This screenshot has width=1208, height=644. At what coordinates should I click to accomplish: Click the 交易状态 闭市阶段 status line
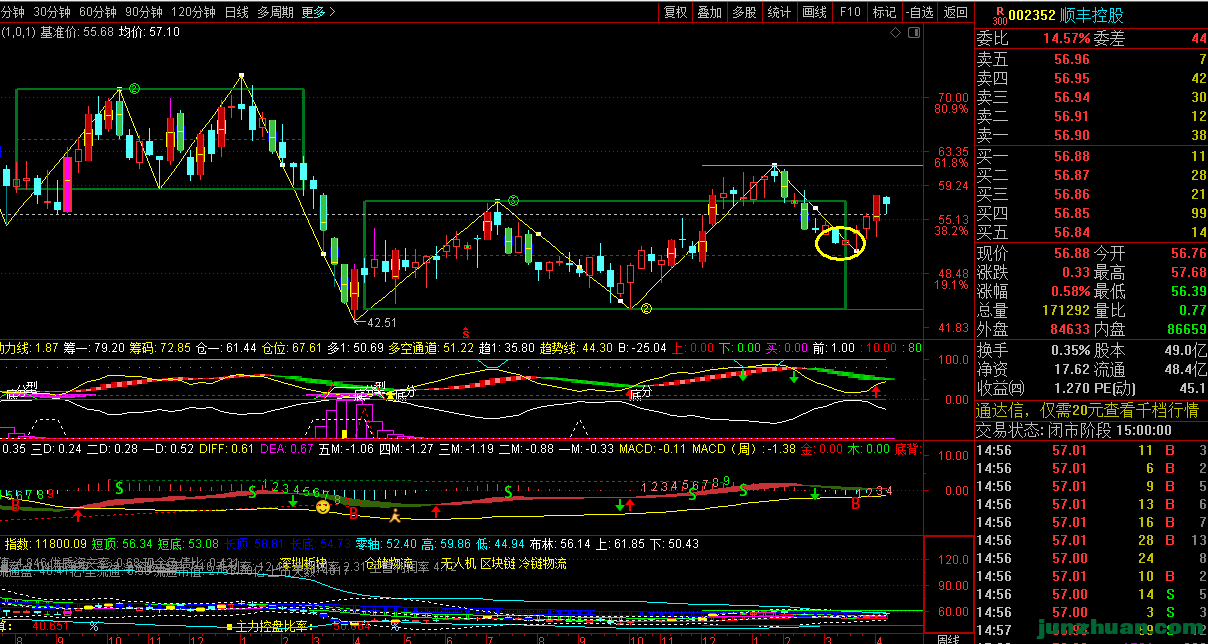click(1073, 430)
